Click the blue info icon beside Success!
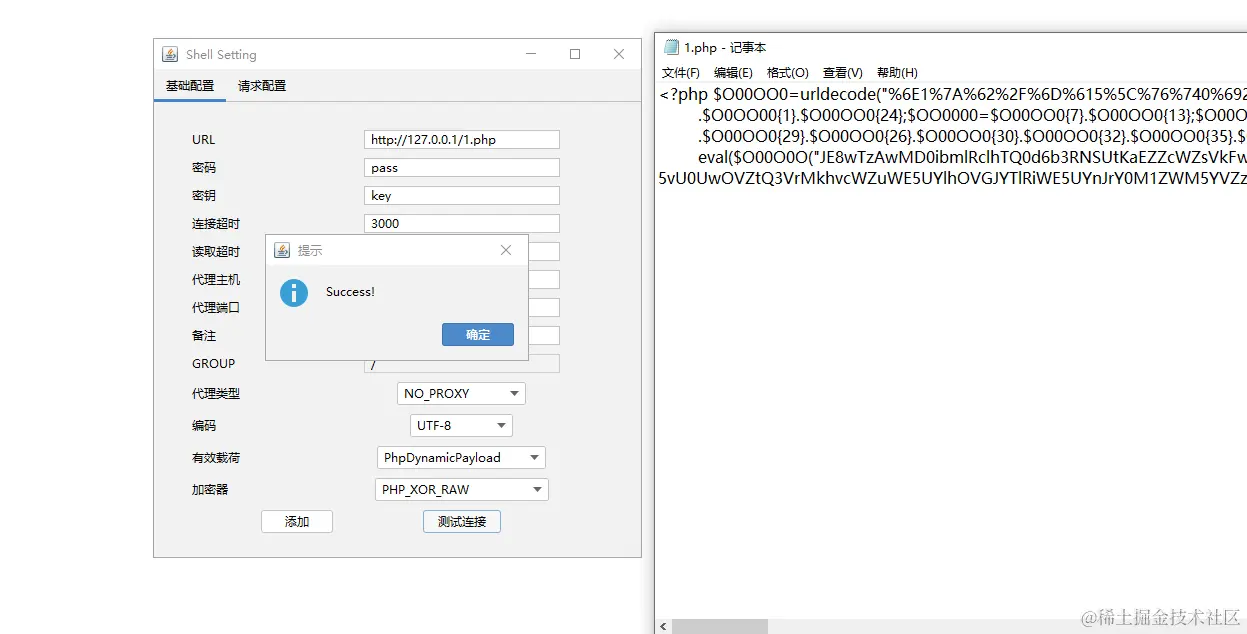Screen dimensions: 1247x634 294,292
